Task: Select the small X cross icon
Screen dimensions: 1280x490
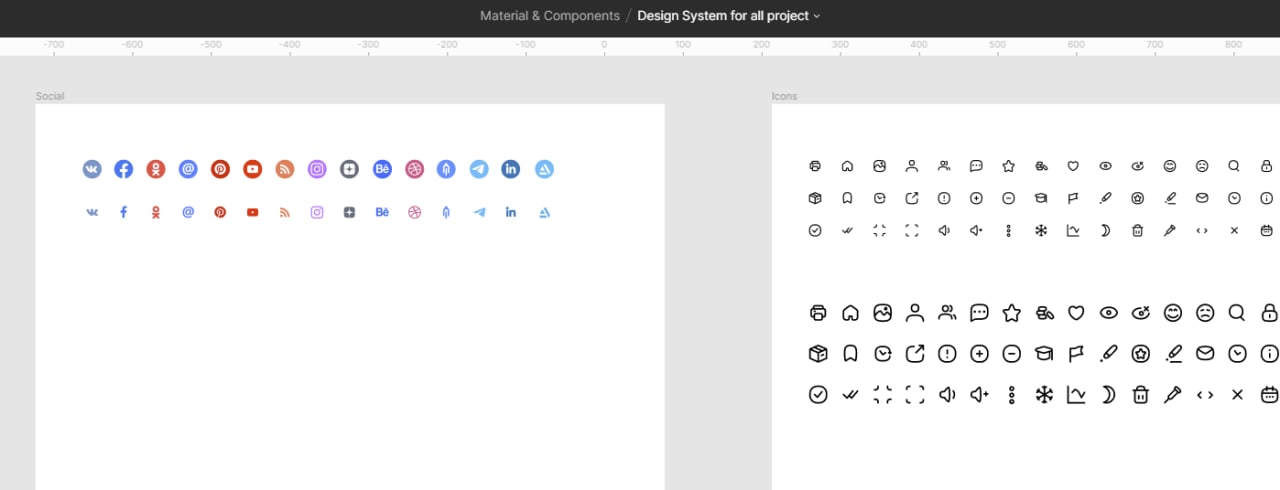Action: pyautogui.click(x=1234, y=230)
